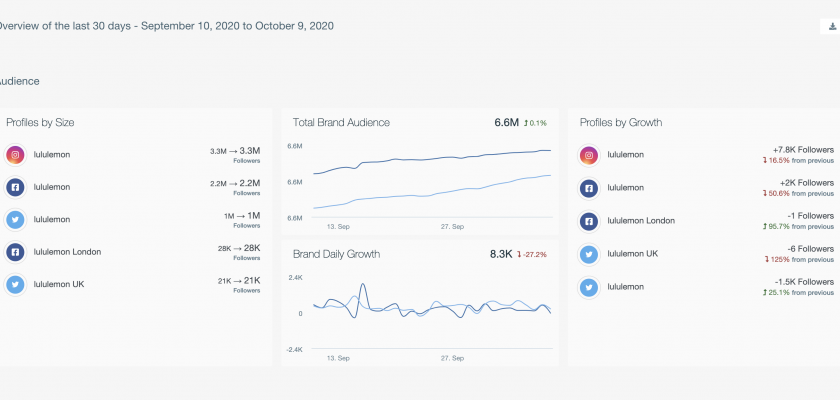Click lululemon London Facebook icon in Profiles by Growth
Image resolution: width=840 pixels, height=400 pixels.
pos(589,220)
